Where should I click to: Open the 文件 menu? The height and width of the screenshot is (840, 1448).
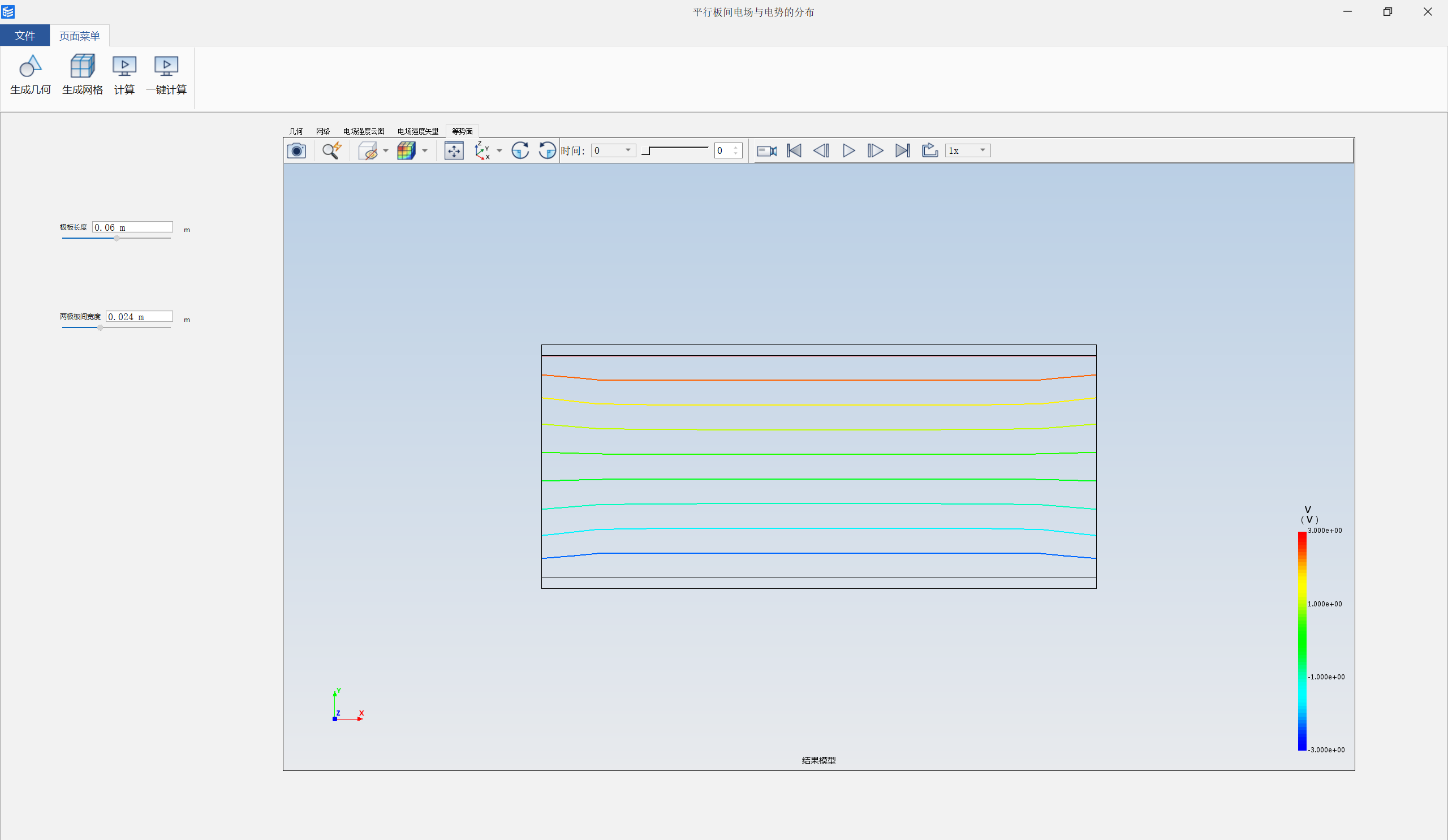point(25,36)
